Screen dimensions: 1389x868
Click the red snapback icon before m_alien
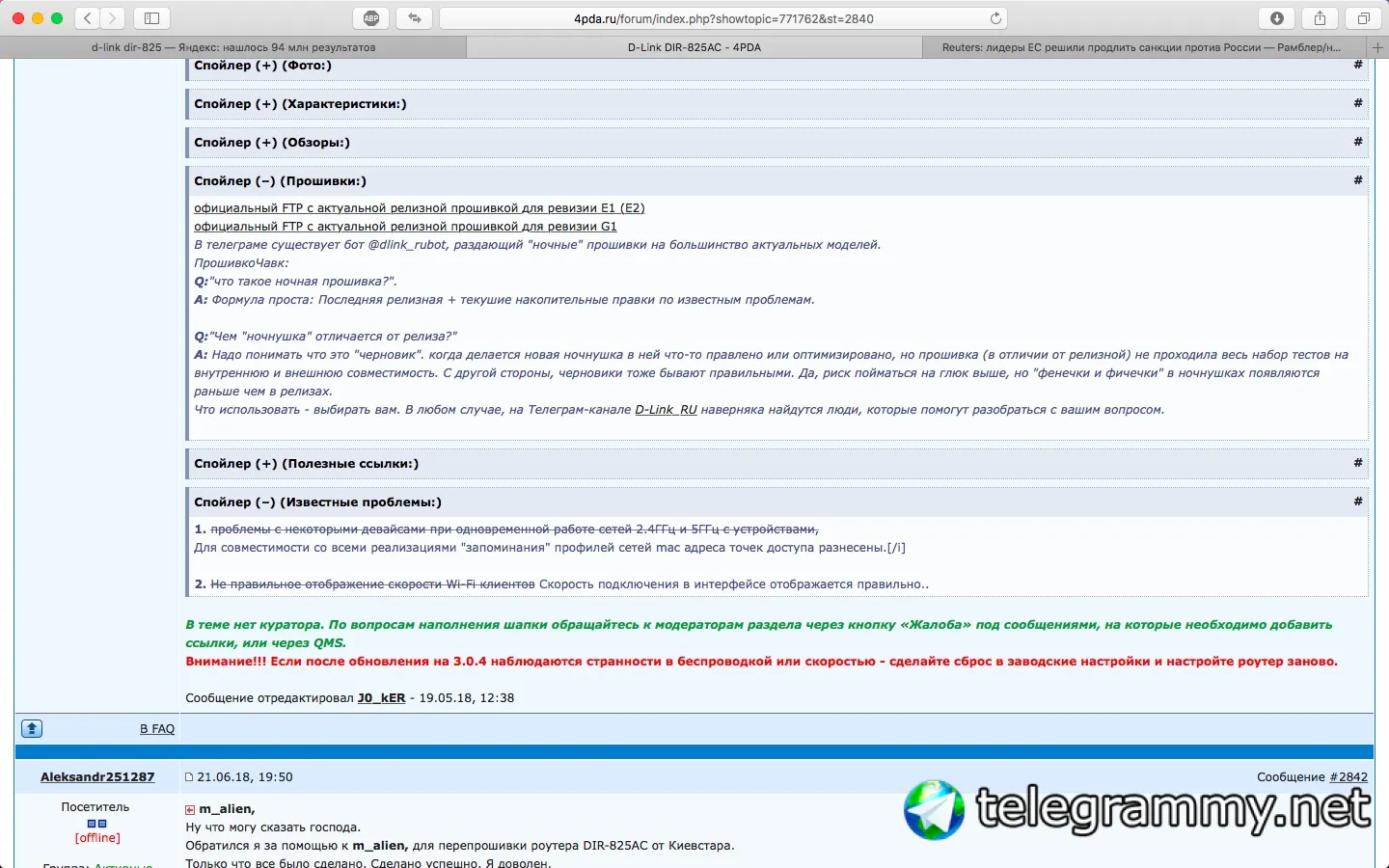190,810
